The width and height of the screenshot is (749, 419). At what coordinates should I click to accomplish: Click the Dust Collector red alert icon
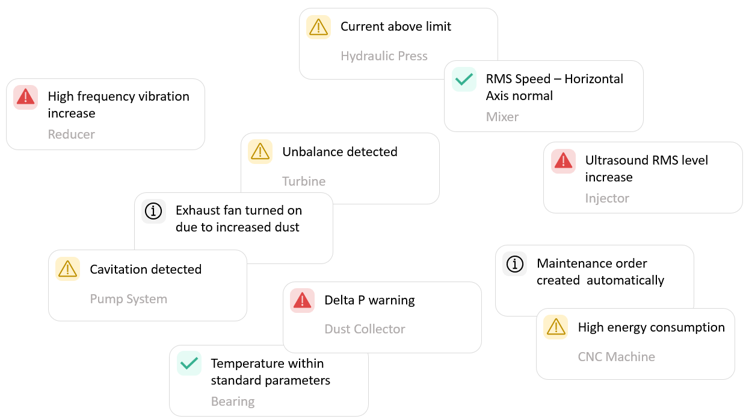coord(302,300)
